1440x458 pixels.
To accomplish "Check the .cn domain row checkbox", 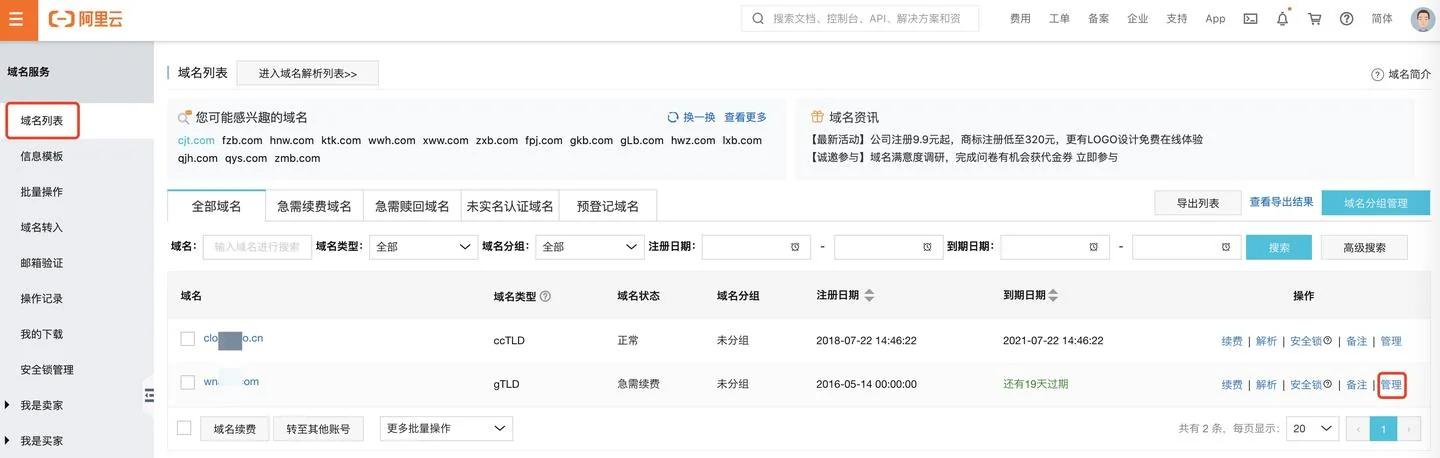I will (187, 339).
